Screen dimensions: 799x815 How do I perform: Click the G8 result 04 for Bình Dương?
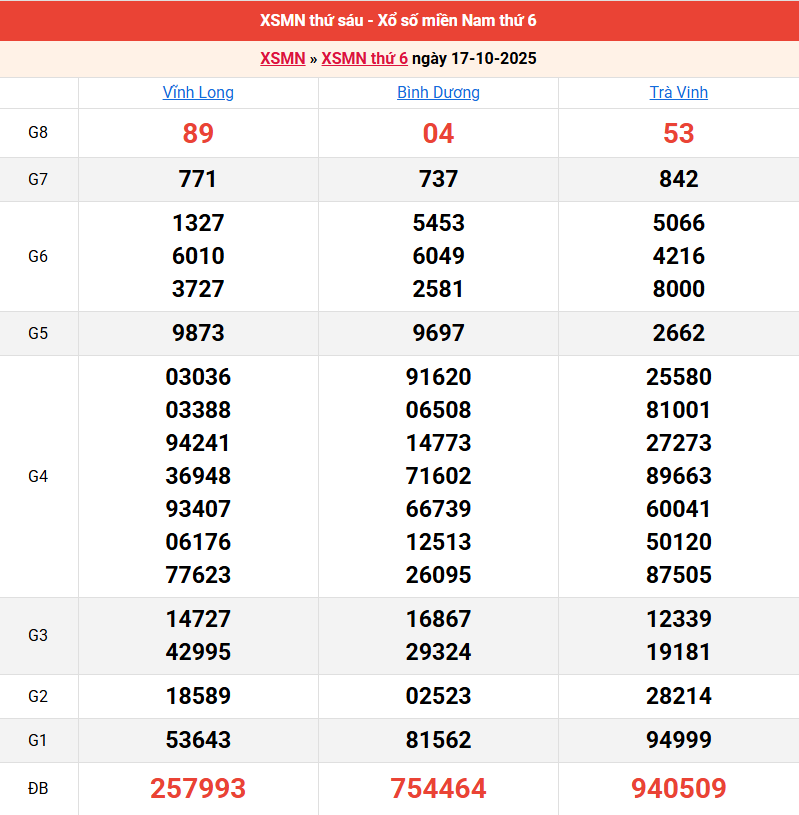coord(438,133)
